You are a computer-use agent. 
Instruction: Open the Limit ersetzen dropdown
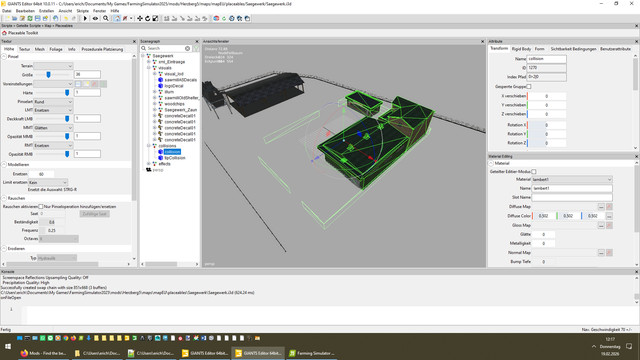click(x=48, y=182)
